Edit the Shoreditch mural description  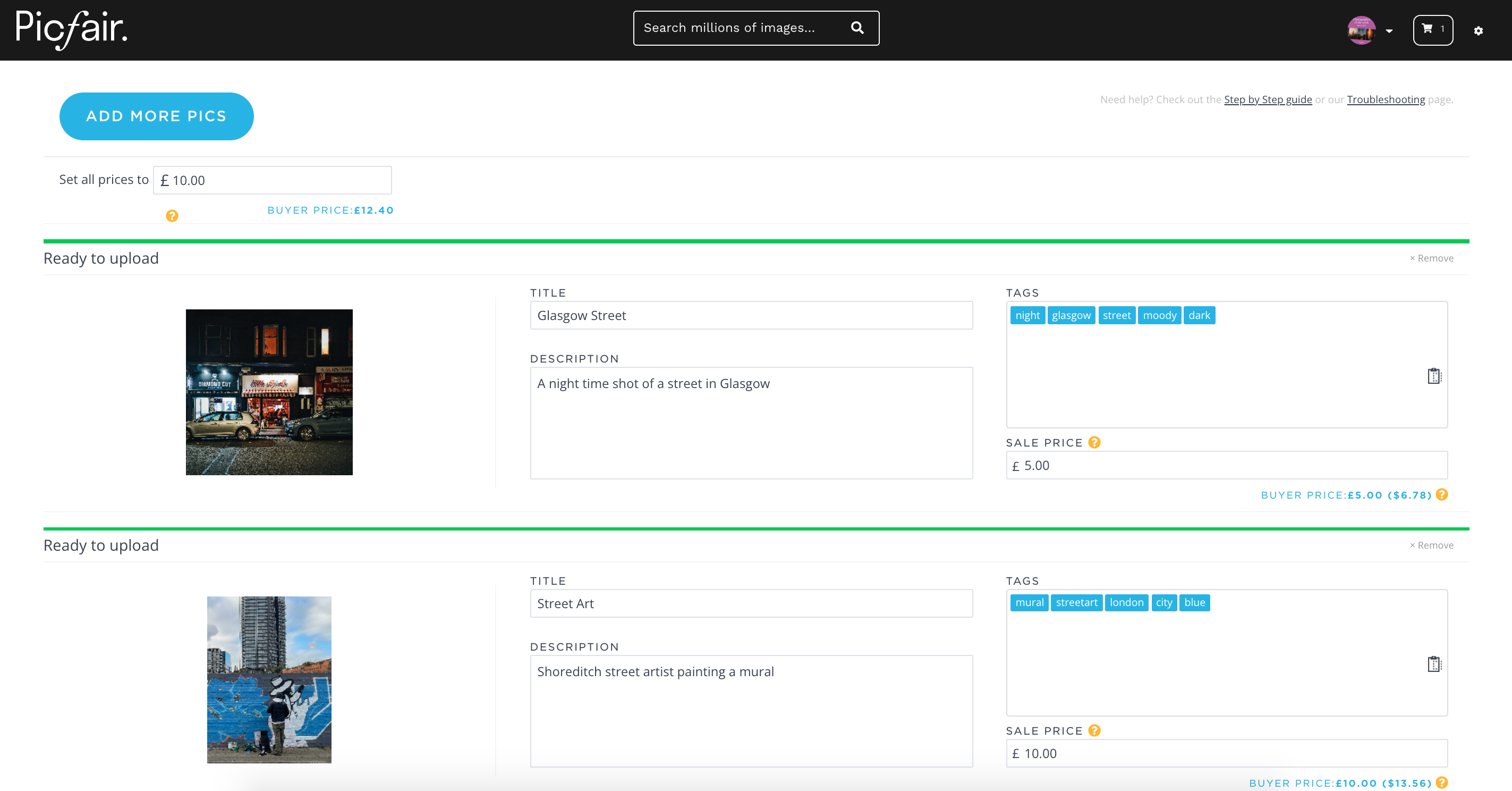click(x=751, y=711)
